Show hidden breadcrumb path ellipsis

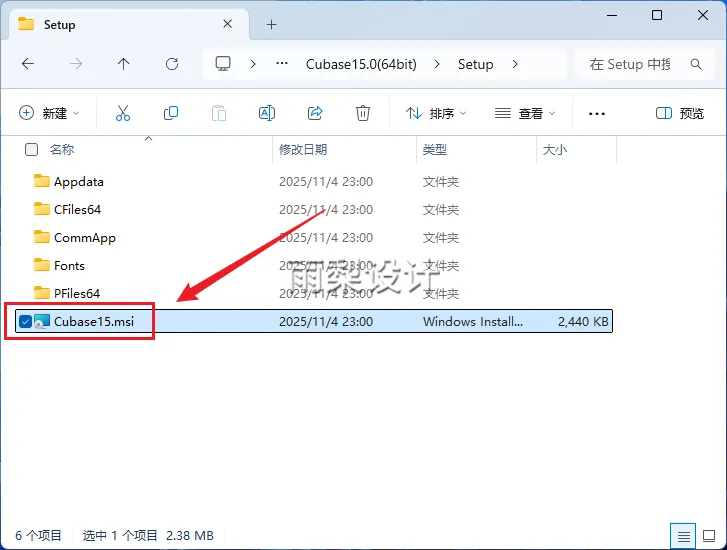(x=282, y=64)
